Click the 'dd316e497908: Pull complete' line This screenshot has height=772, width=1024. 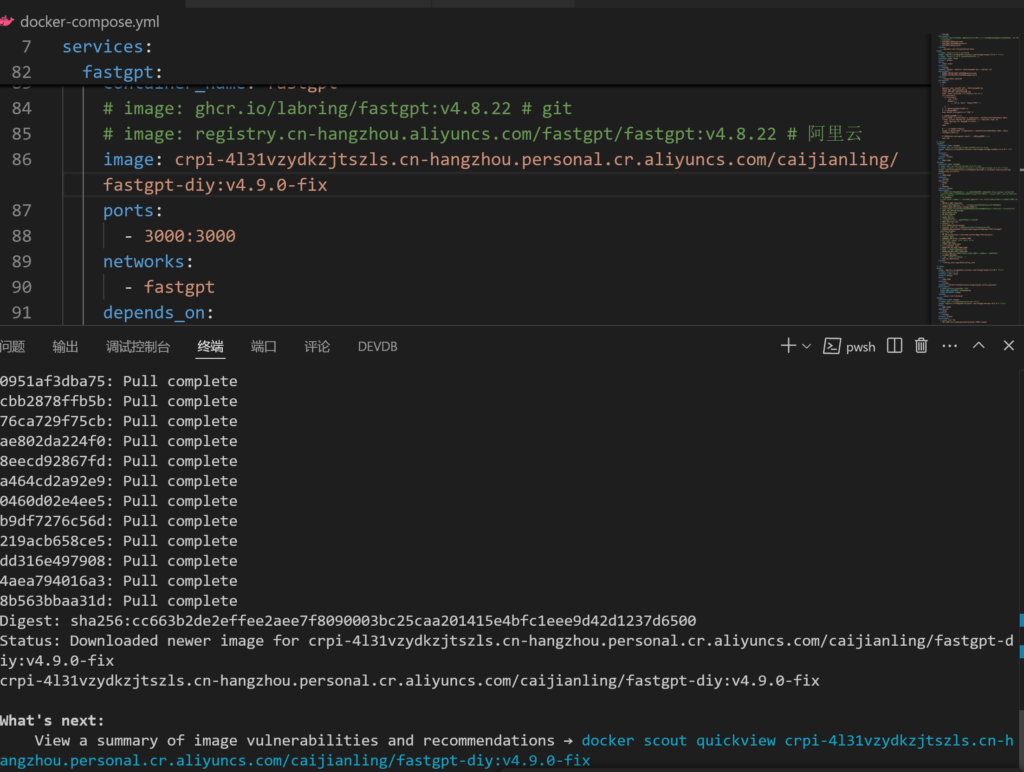[x=119, y=560]
